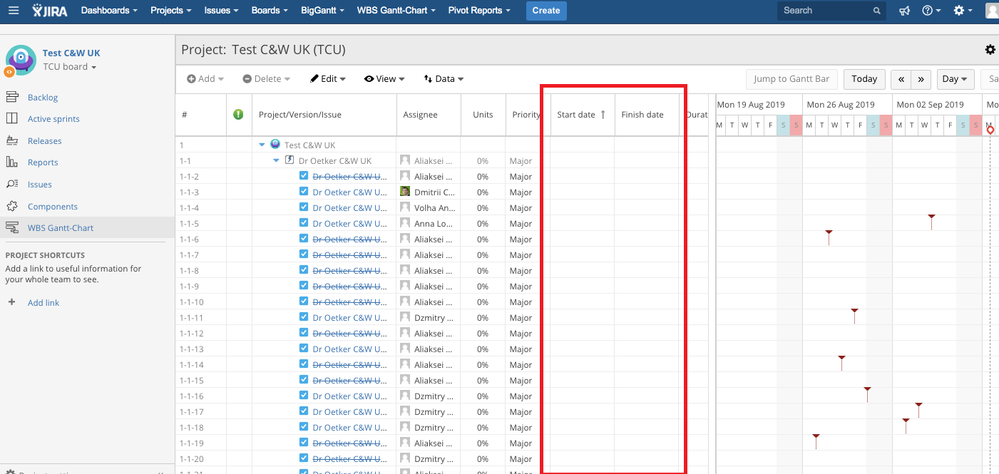Screen dimensions: 999x474
Task: Click the milestone marker in row 1-1-11
Action: click(854, 315)
